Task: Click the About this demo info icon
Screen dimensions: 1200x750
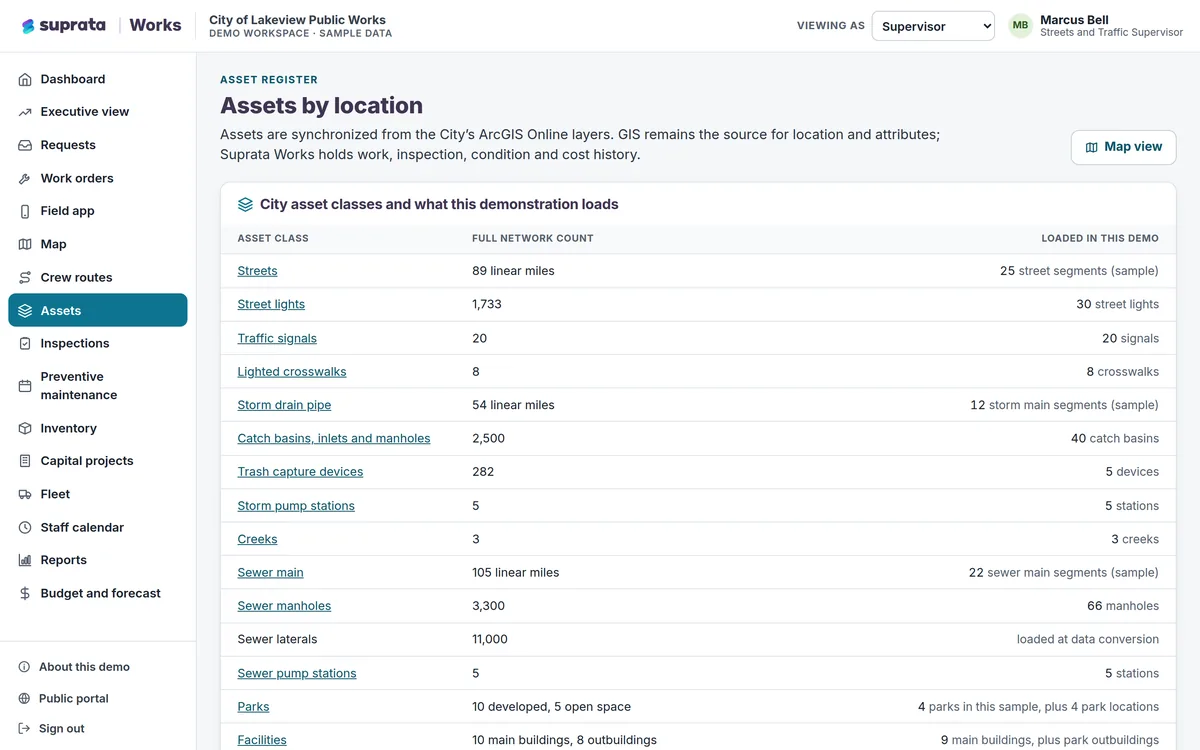Action: (x=25, y=667)
